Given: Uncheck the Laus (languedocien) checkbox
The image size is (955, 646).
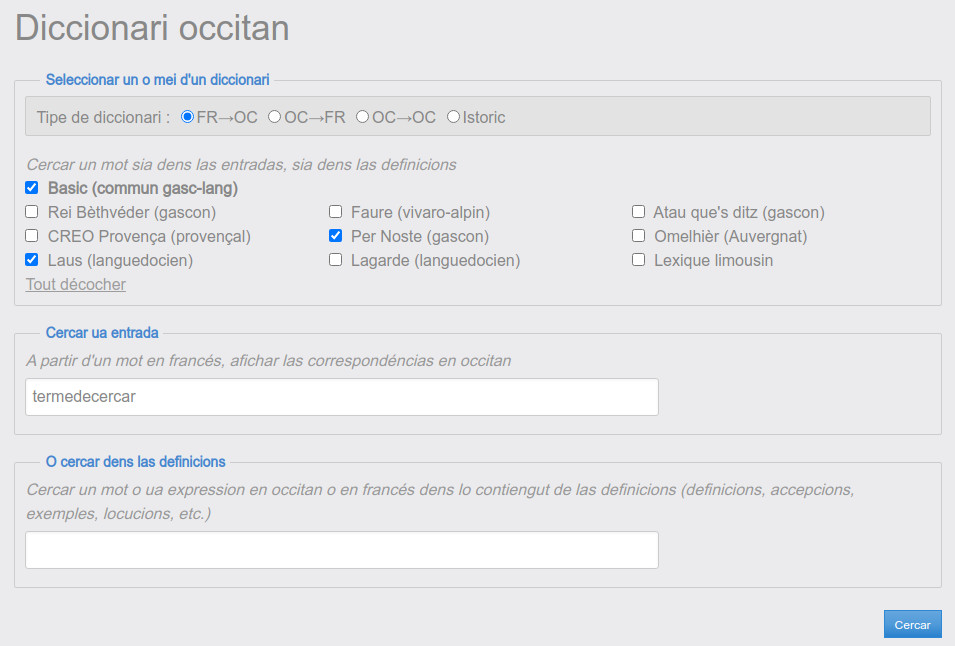Looking at the screenshot, I should (x=32, y=260).
